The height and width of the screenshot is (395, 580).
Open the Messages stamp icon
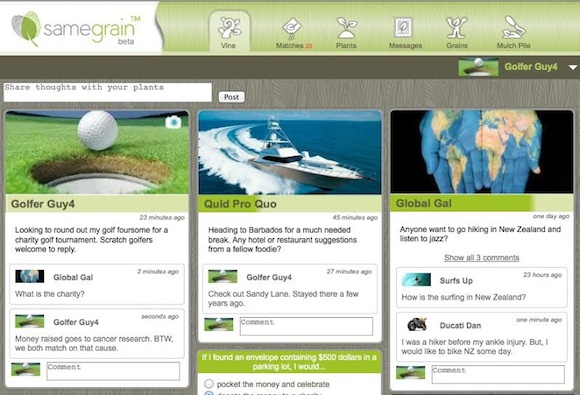coord(403,27)
